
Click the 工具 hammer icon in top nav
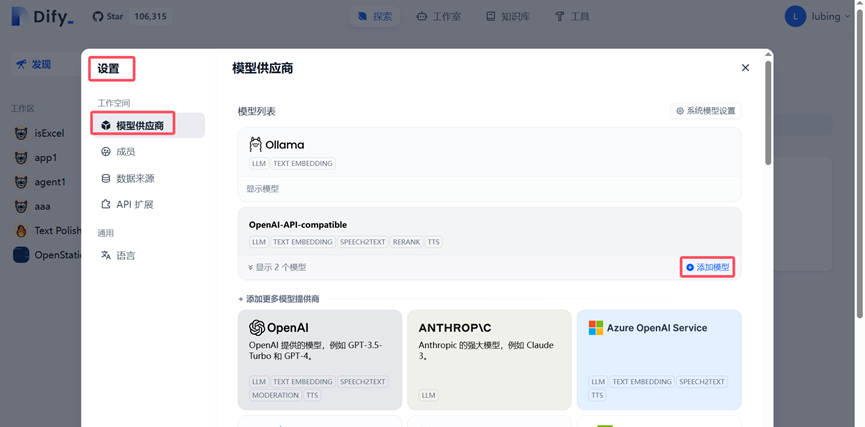[x=559, y=17]
